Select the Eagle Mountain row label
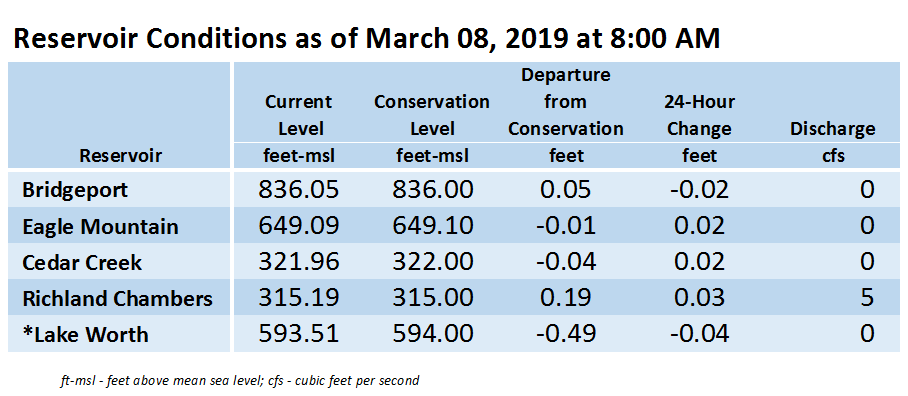 coord(100,226)
